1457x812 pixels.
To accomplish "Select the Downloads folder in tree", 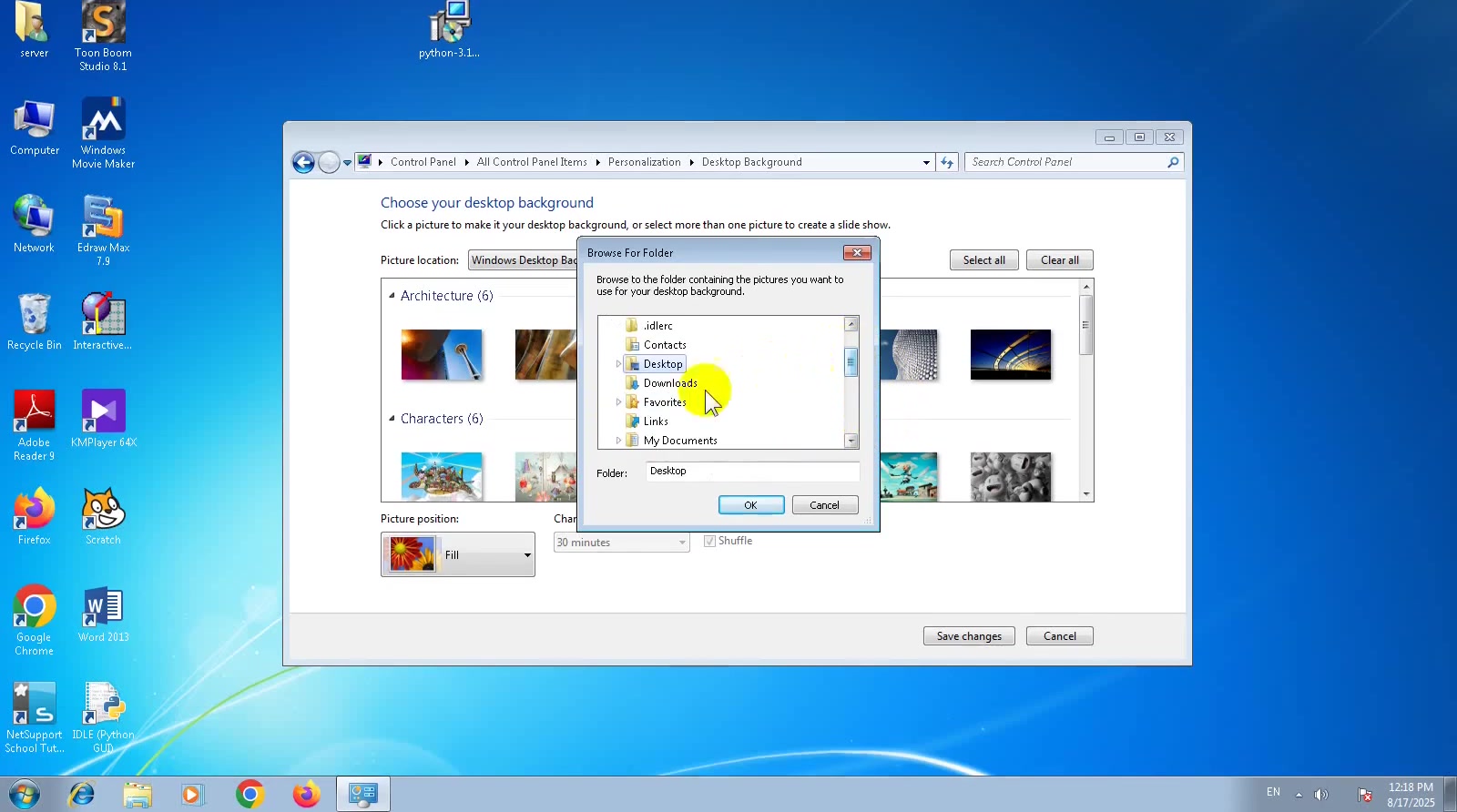I will [x=669, y=383].
